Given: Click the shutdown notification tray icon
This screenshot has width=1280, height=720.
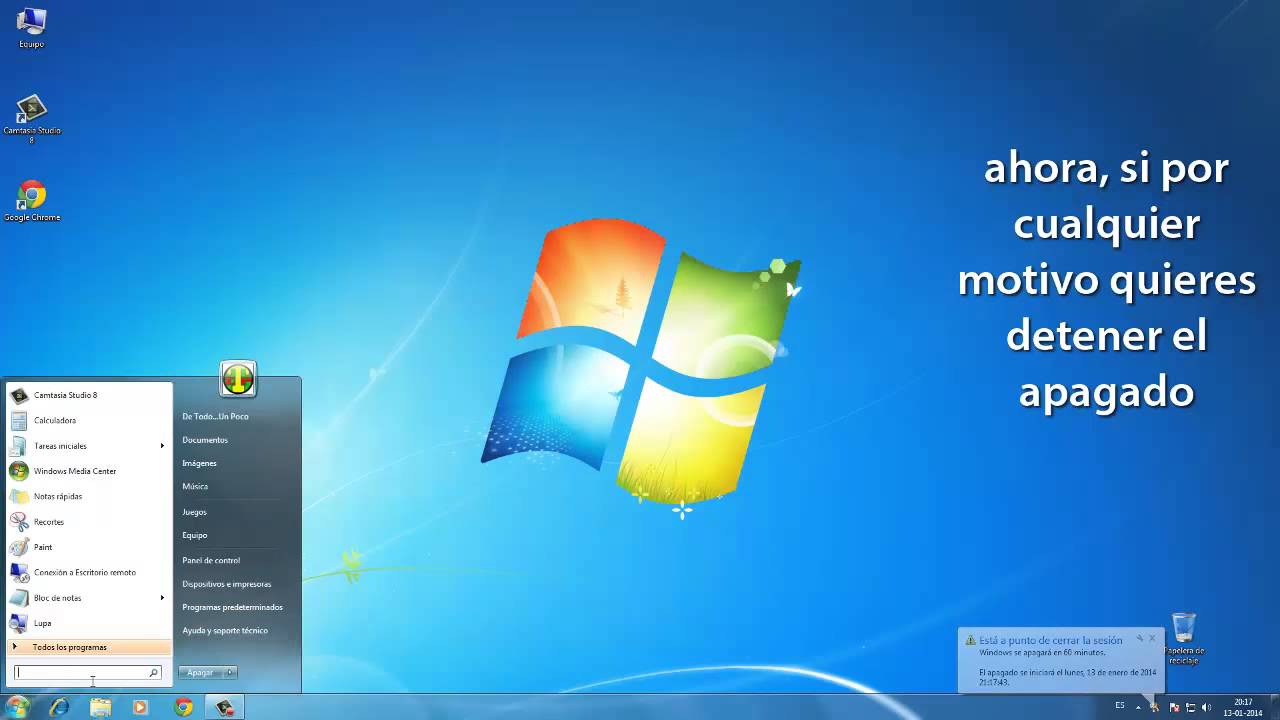Looking at the screenshot, I should point(1155,707).
